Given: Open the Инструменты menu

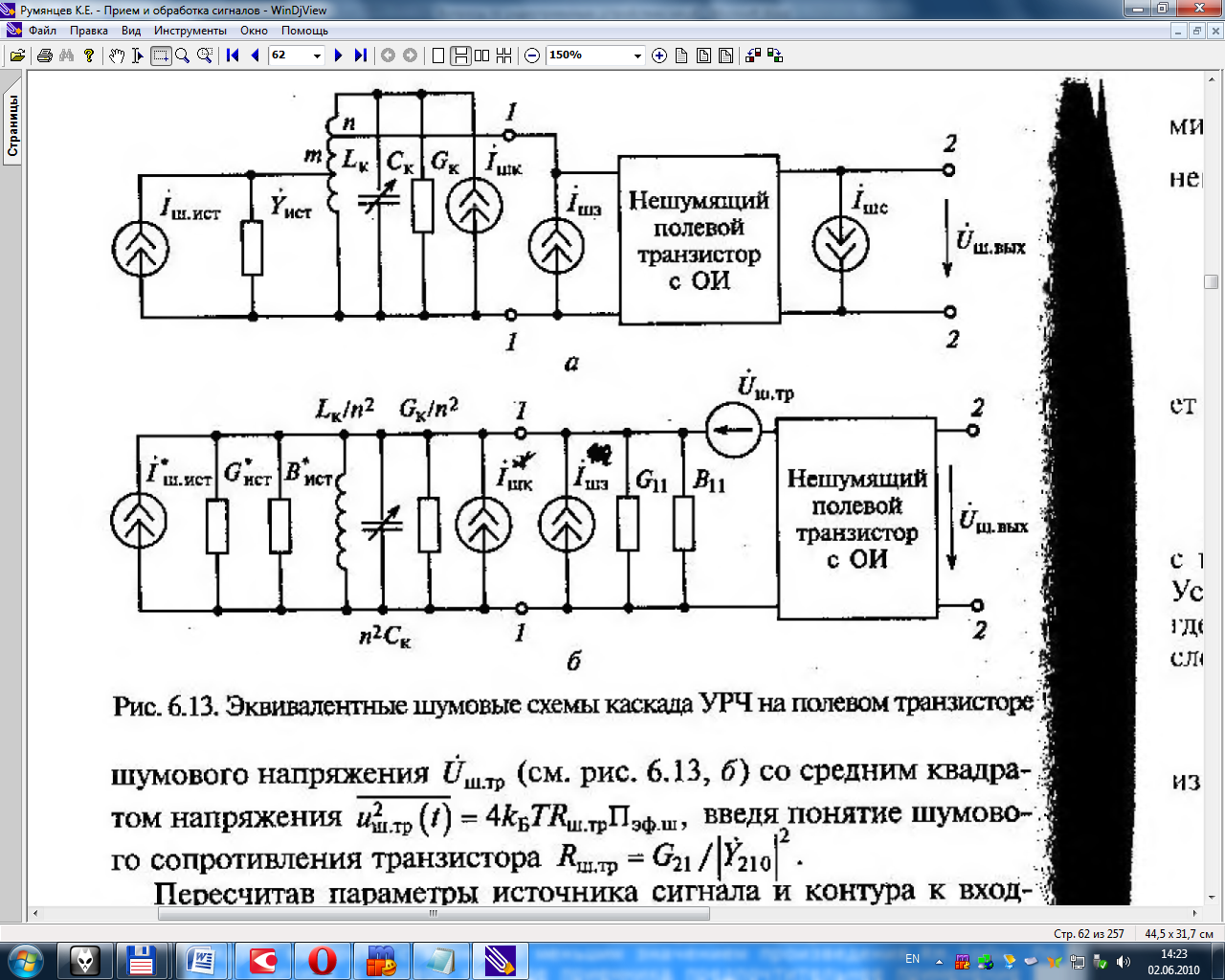Looking at the screenshot, I should pyautogui.click(x=190, y=31).
